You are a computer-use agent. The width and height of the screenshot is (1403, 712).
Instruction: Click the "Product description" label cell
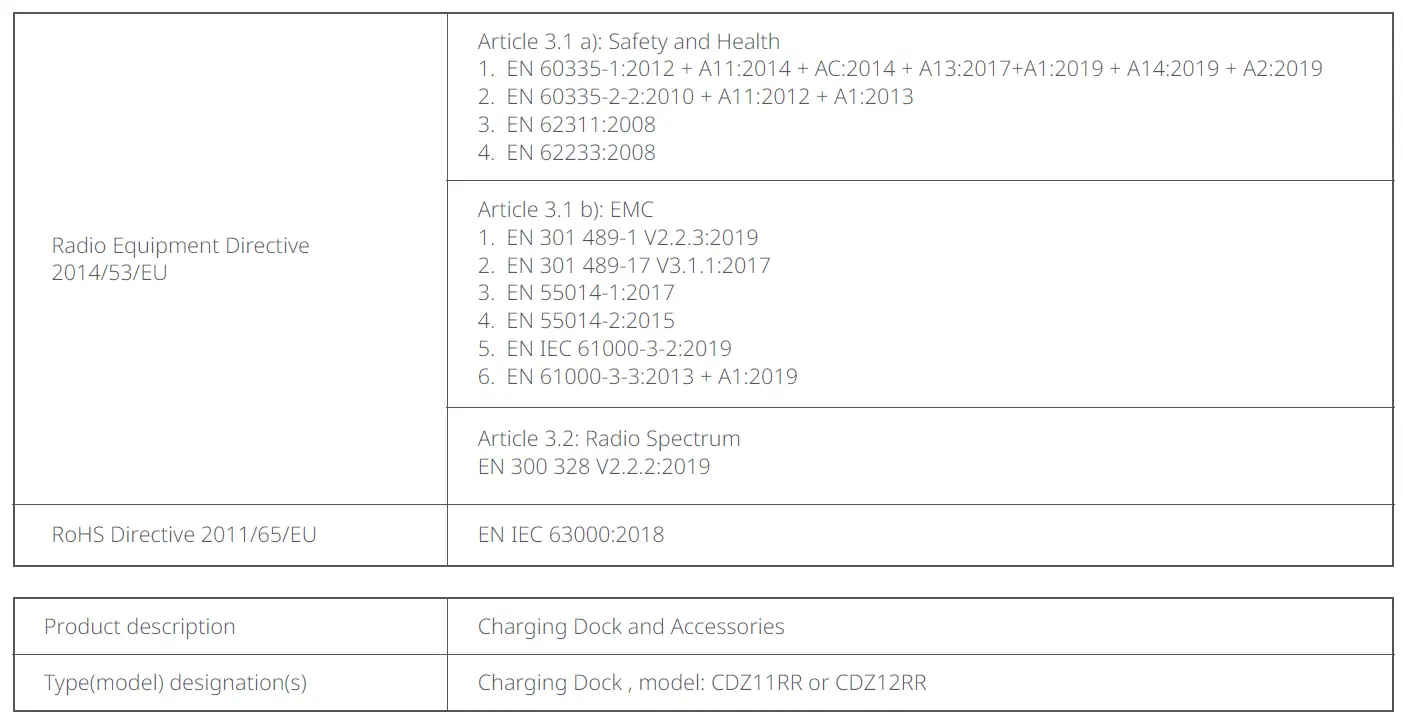(140, 627)
